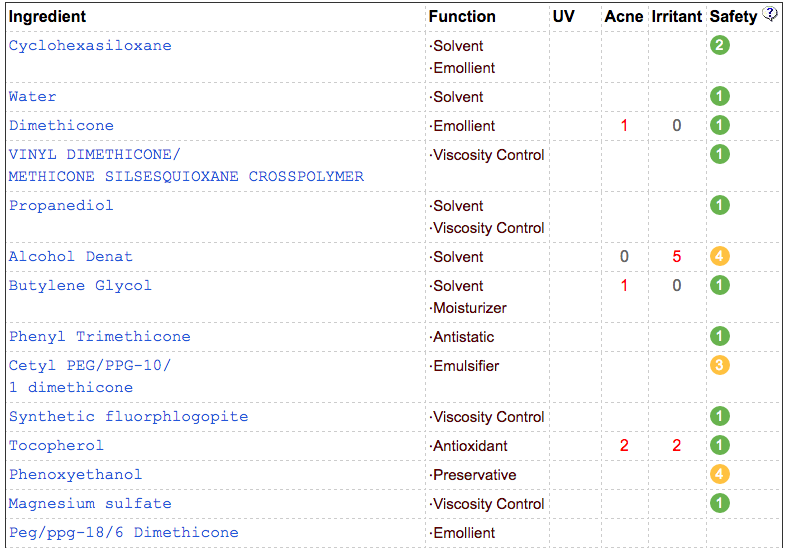
Task: Click Alcohol Denat's orange safety rating 4 badge
Action: click(x=720, y=256)
